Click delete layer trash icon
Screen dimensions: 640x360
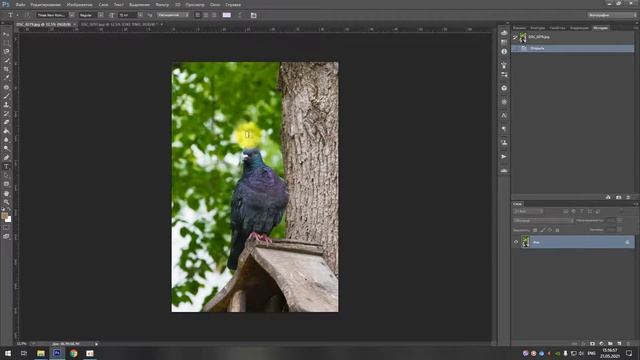(x=628, y=344)
